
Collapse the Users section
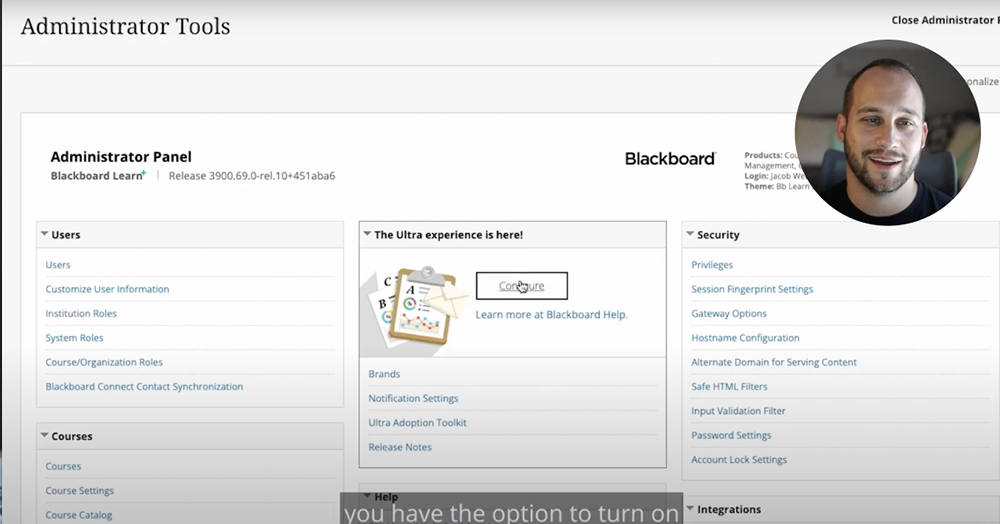coord(45,235)
